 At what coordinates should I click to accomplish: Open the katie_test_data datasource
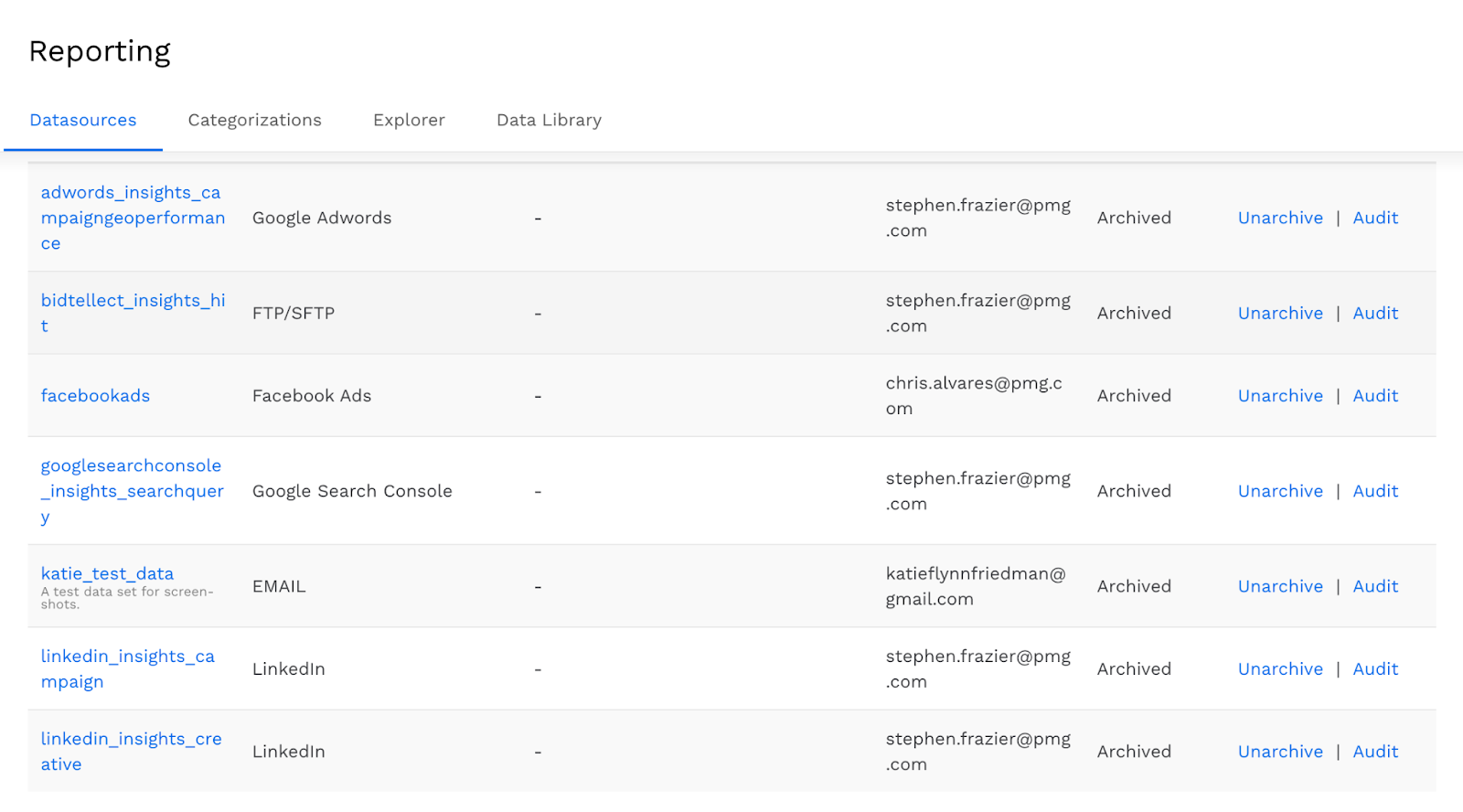click(x=107, y=573)
